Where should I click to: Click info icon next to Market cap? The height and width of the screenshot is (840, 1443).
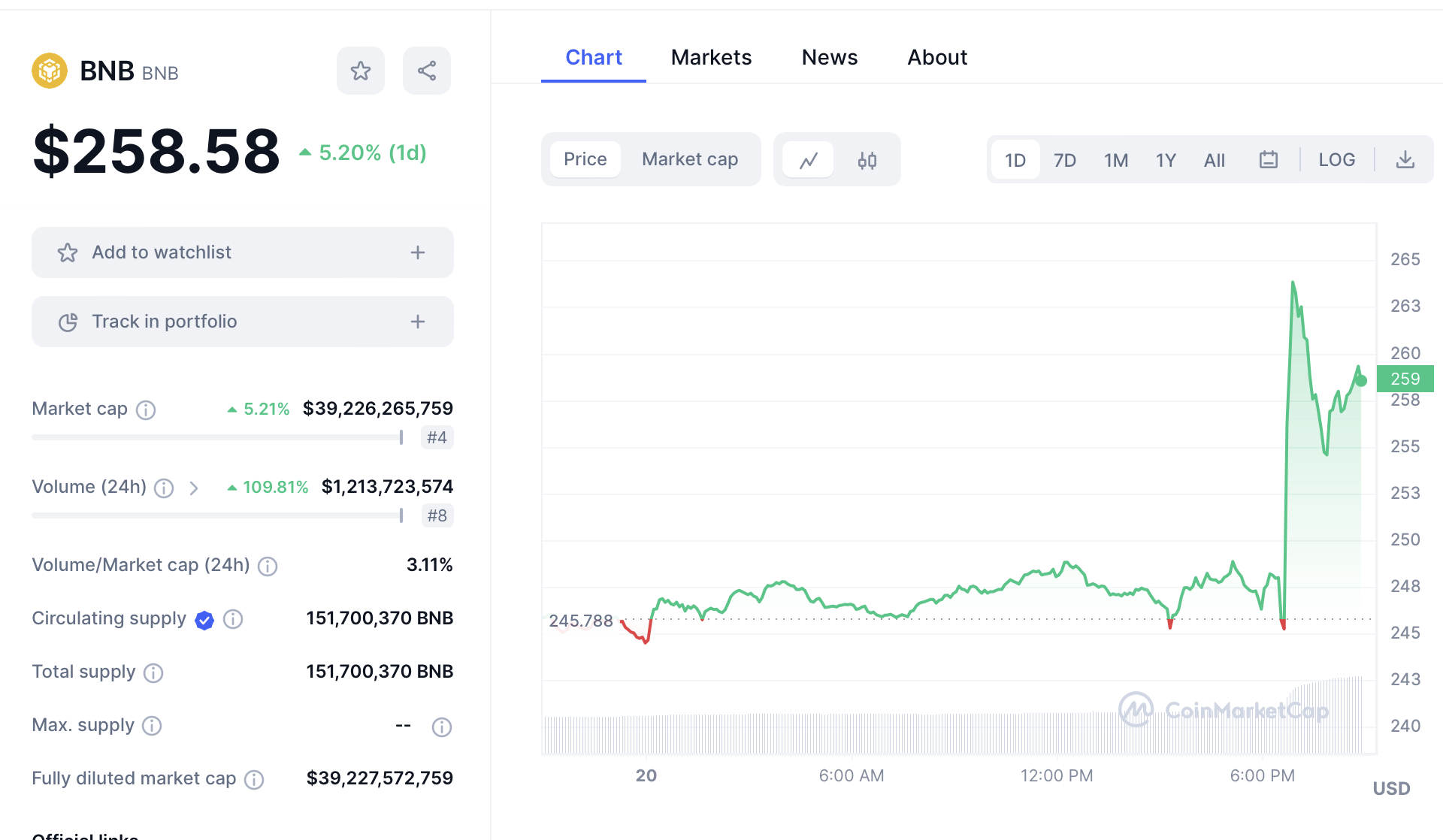coord(146,409)
